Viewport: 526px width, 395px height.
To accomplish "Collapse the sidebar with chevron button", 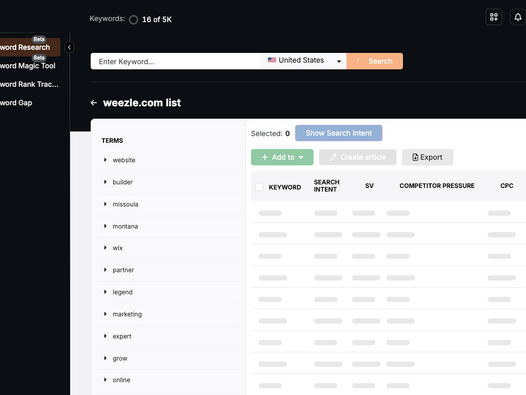I will pos(69,47).
